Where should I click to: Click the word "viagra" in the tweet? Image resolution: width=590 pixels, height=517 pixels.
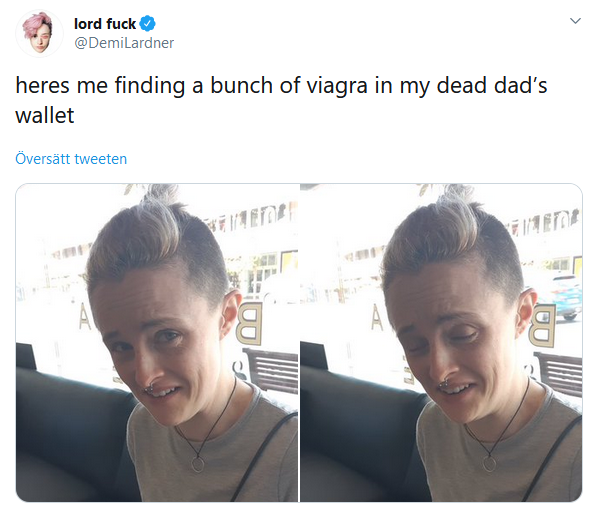337,86
